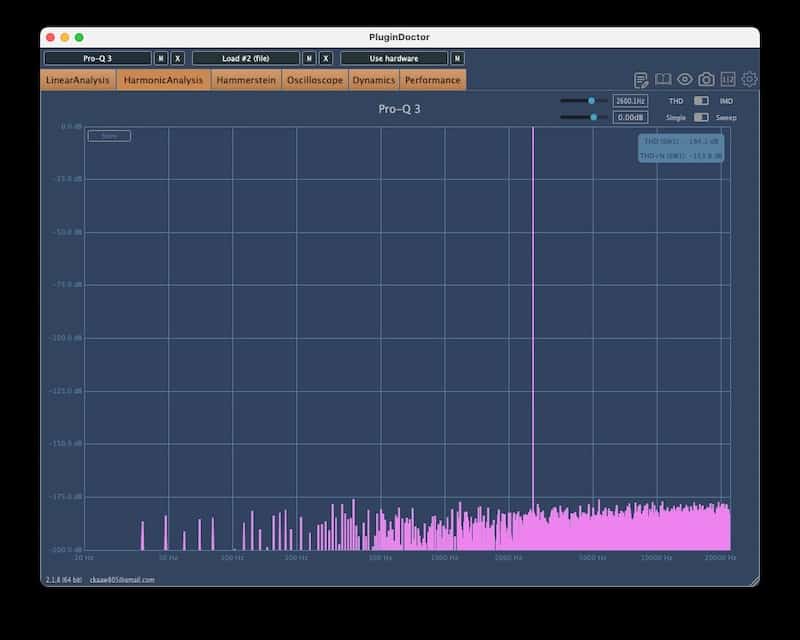Viewport: 800px width, 640px height.
Task: Click the frequency slider handle
Action: point(591,101)
